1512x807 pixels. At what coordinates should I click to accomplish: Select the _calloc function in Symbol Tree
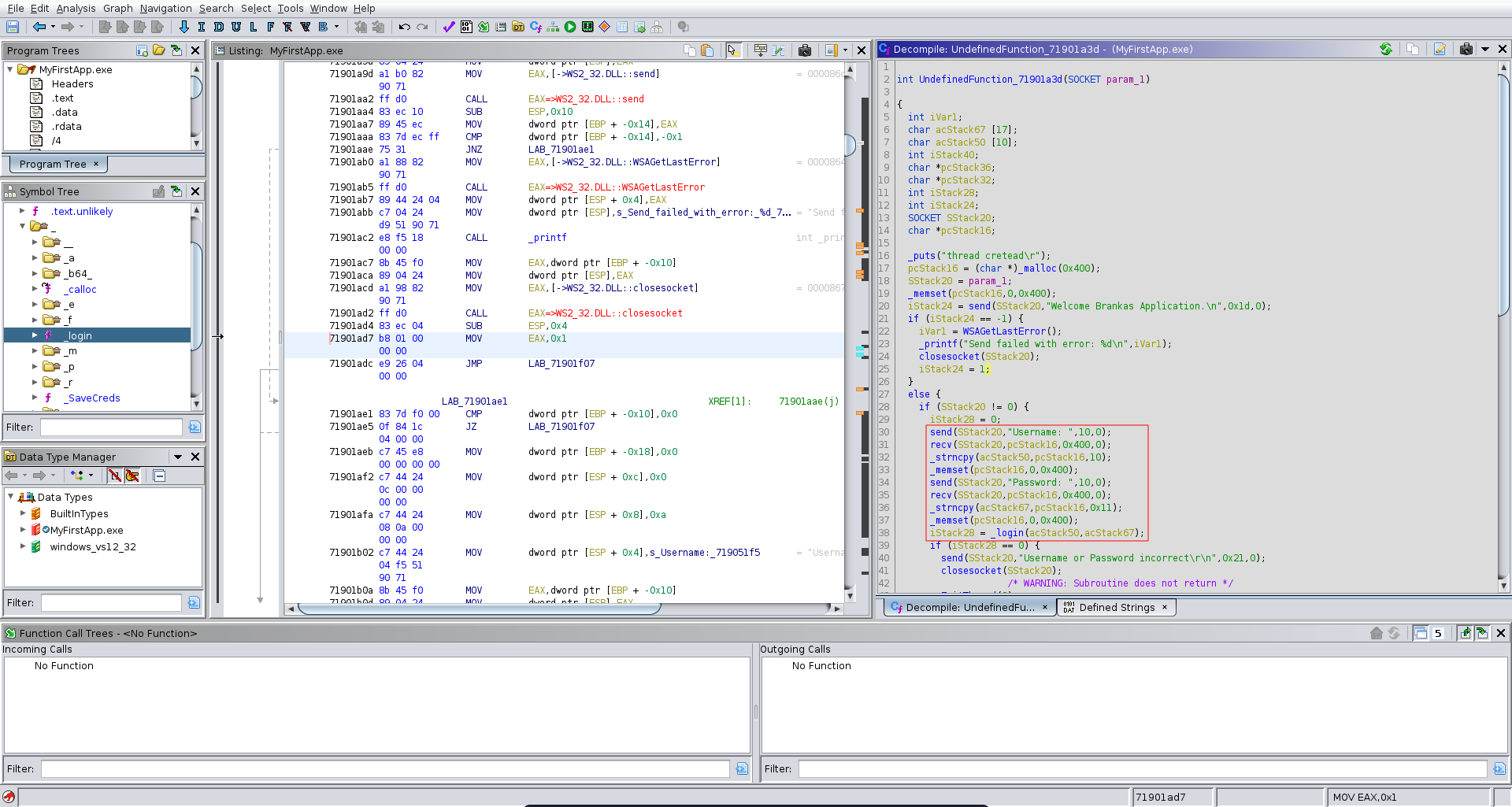80,289
